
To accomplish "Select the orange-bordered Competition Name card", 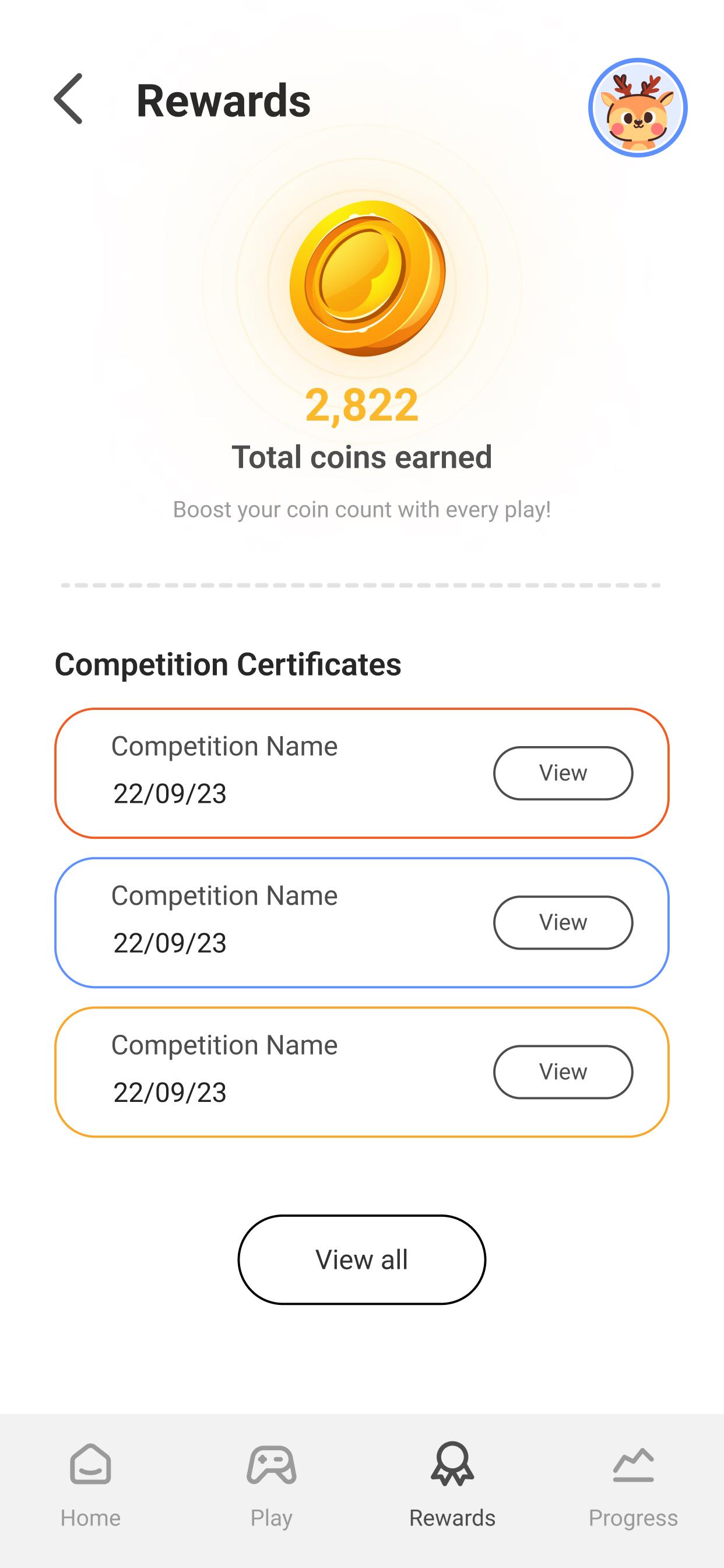I will (274, 772).
